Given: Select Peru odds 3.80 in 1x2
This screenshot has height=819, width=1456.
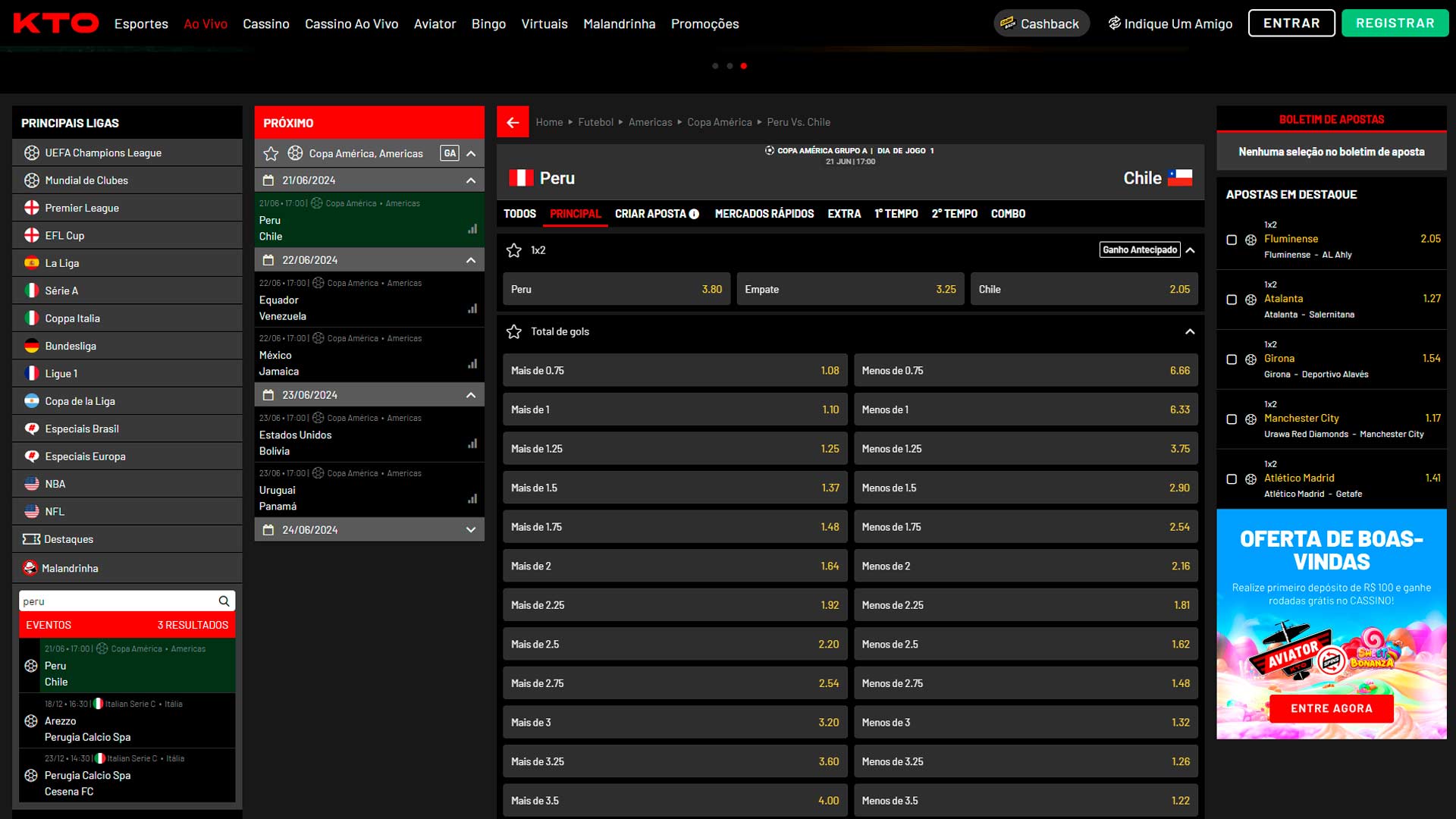Looking at the screenshot, I should pos(617,289).
